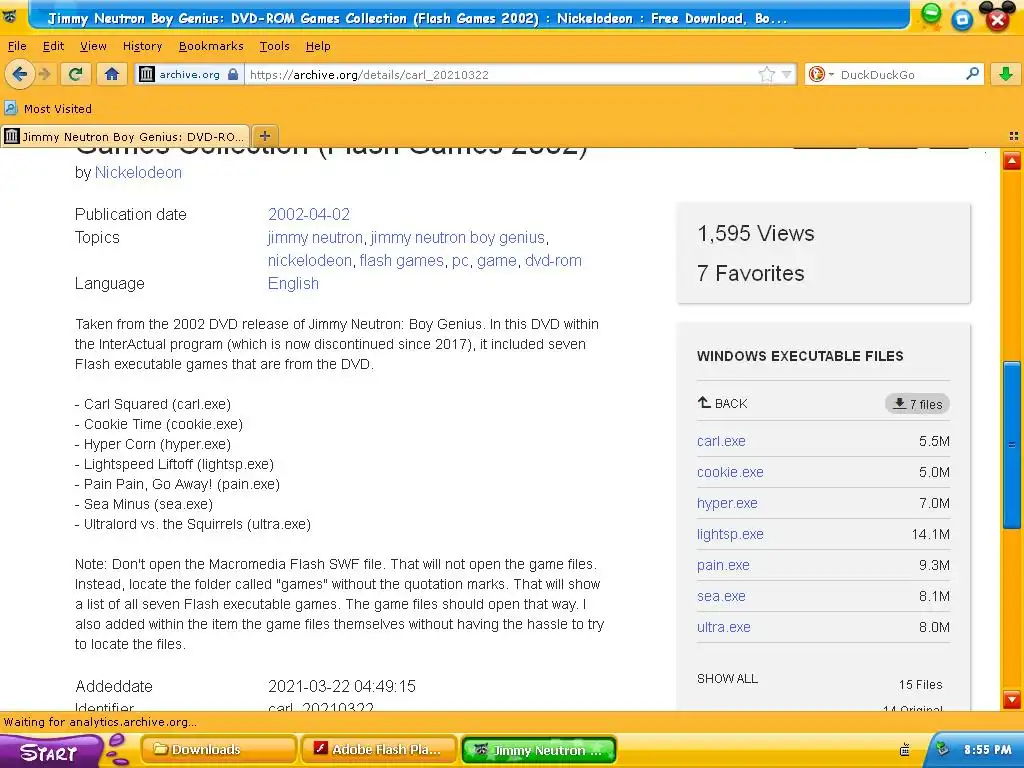
Task: Open the DuckDuckGo search engine dropdown
Action: 820,74
